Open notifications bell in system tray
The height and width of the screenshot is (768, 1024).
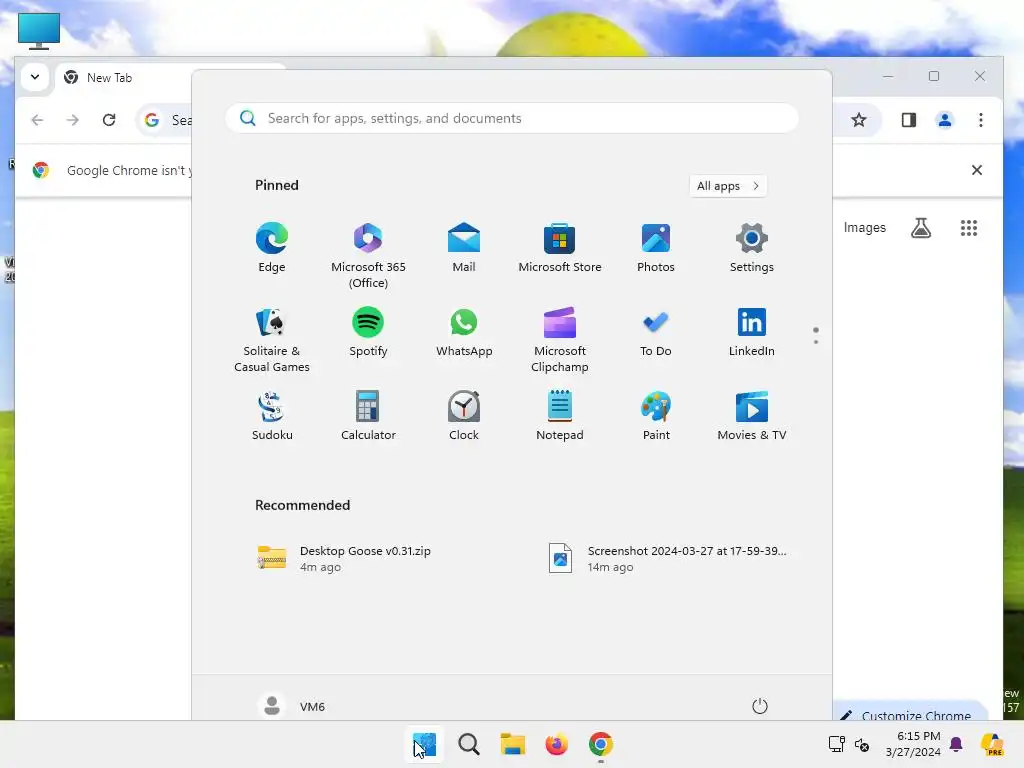(x=956, y=744)
